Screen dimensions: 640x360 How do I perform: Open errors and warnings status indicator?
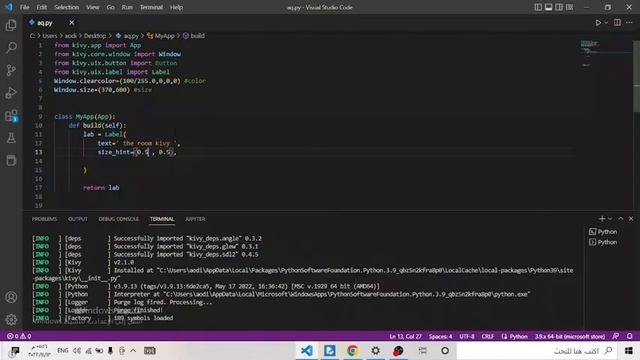pyautogui.click(x=19, y=336)
